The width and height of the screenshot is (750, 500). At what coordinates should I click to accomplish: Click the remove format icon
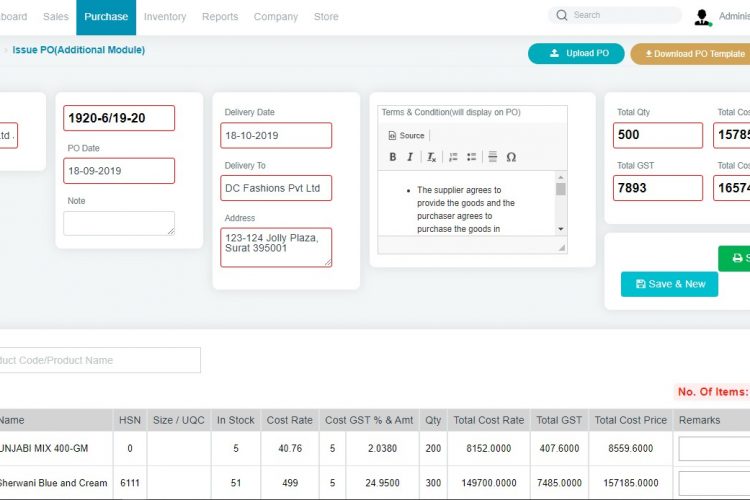pyautogui.click(x=431, y=157)
